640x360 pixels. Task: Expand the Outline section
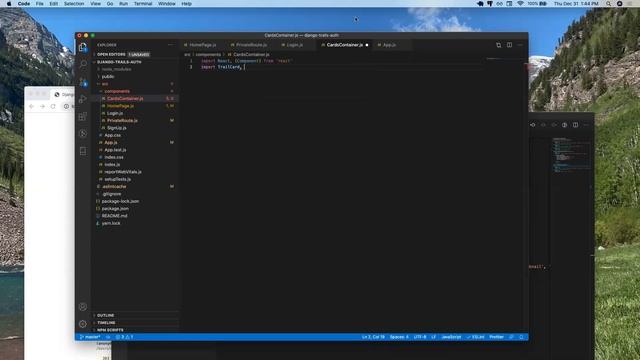point(105,316)
